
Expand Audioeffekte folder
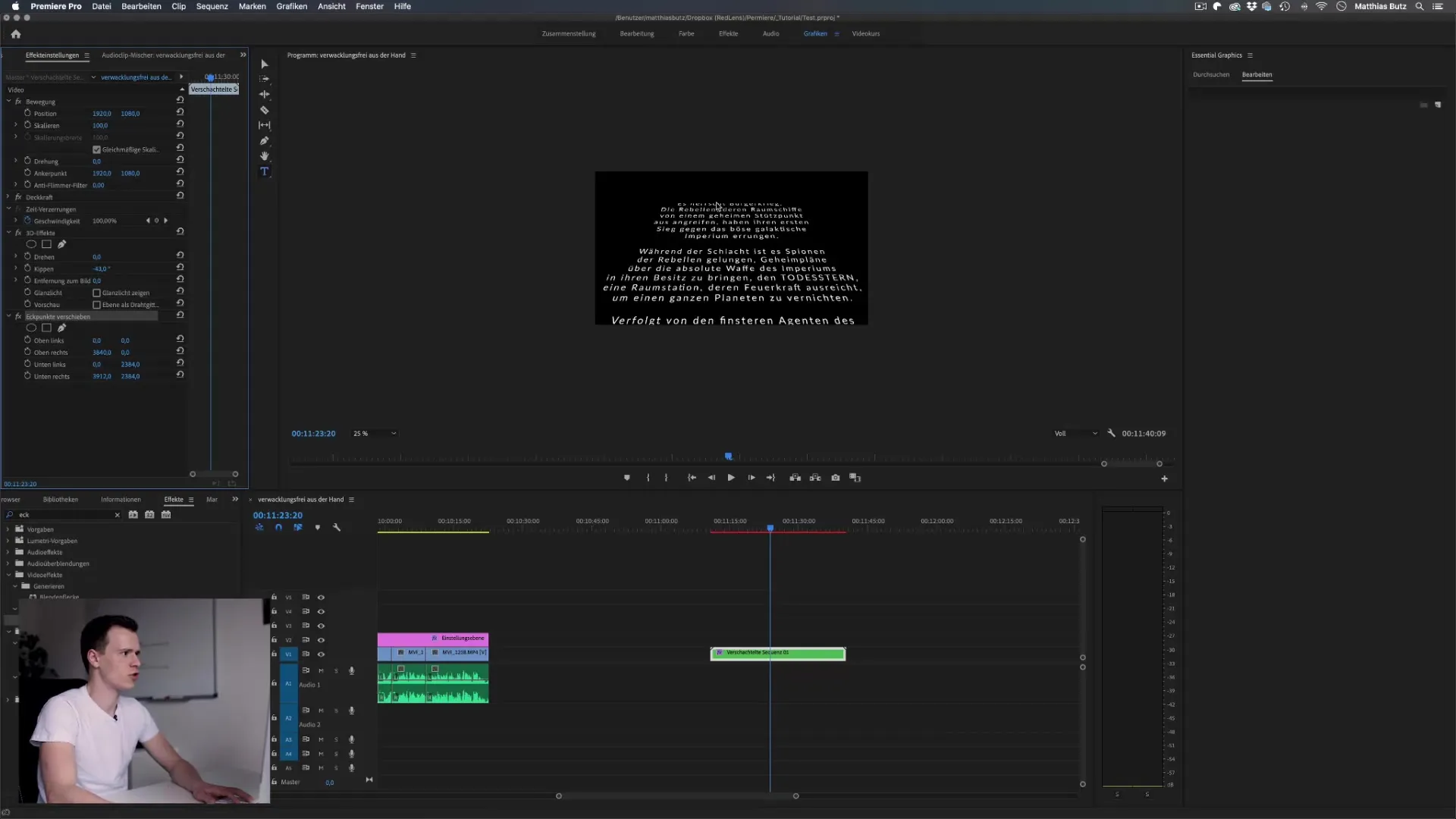coord(8,552)
